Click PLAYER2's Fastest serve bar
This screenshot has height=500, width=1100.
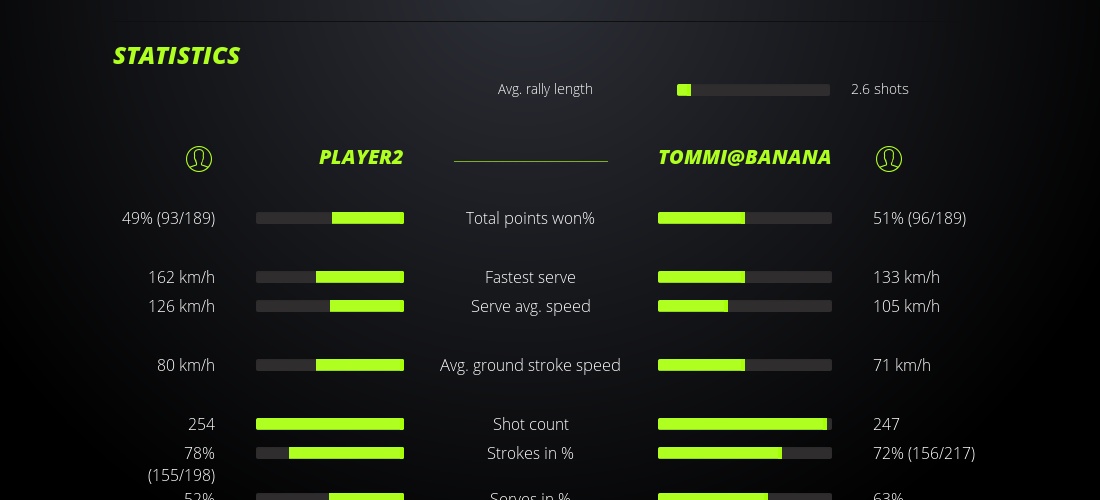(330, 277)
